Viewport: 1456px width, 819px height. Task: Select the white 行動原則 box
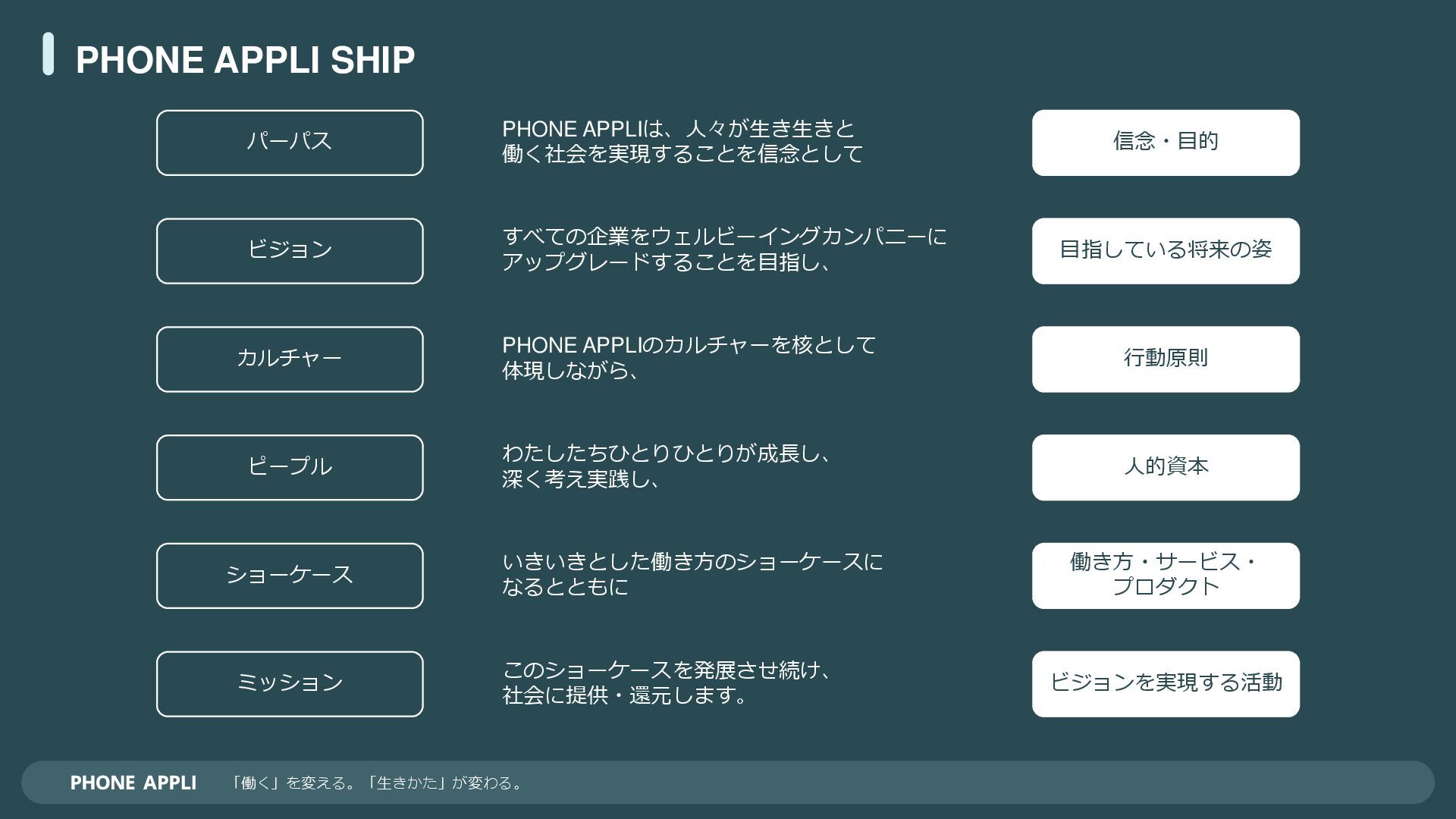coord(1166,359)
